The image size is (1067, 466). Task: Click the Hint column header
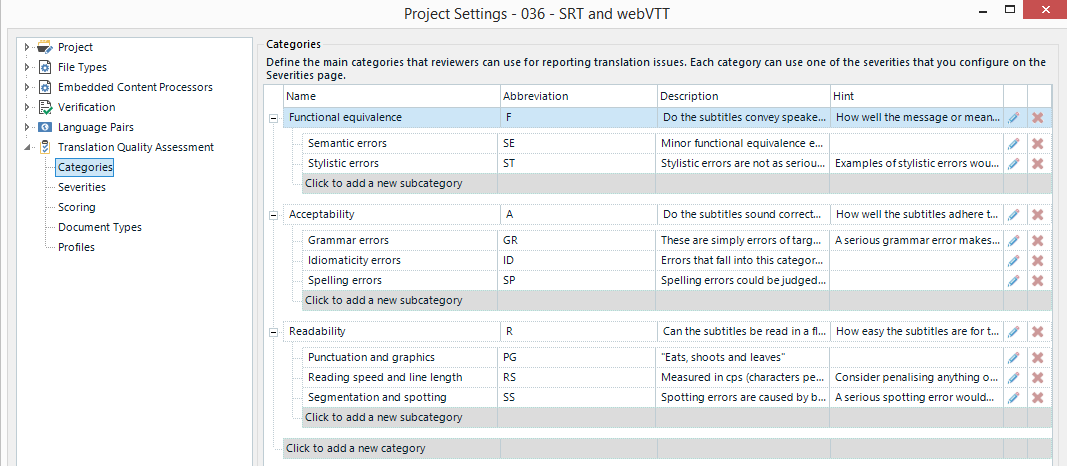click(x=917, y=96)
